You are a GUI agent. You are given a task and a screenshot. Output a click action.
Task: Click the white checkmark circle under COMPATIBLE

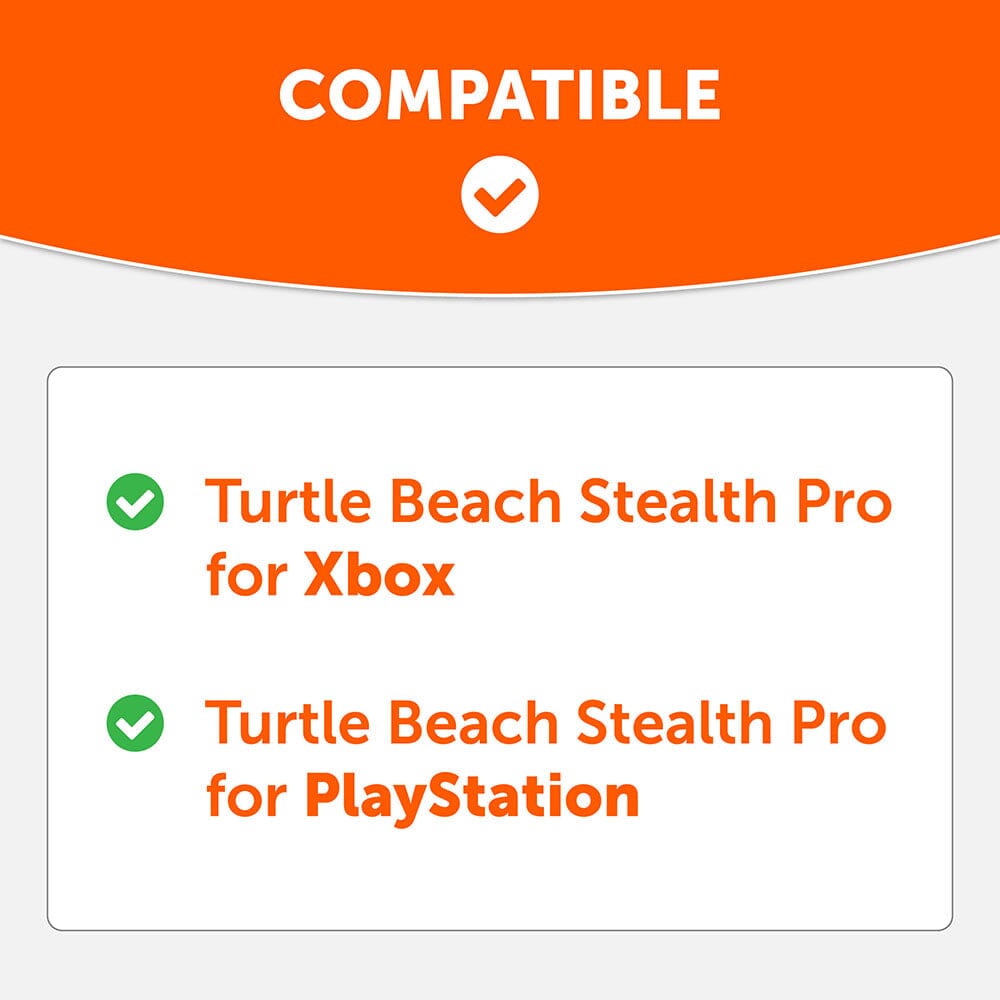(500, 194)
